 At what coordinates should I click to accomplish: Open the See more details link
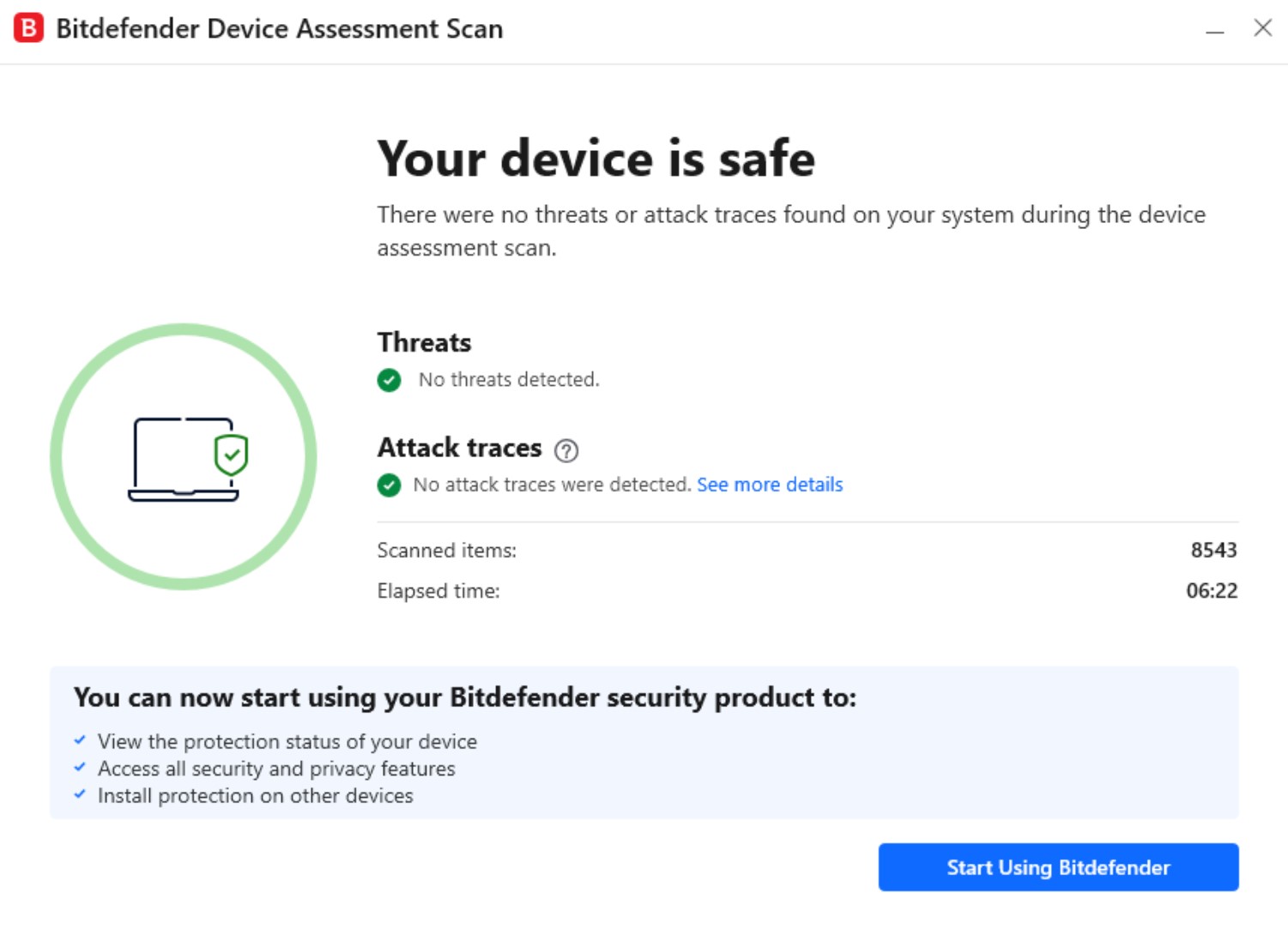pos(770,485)
